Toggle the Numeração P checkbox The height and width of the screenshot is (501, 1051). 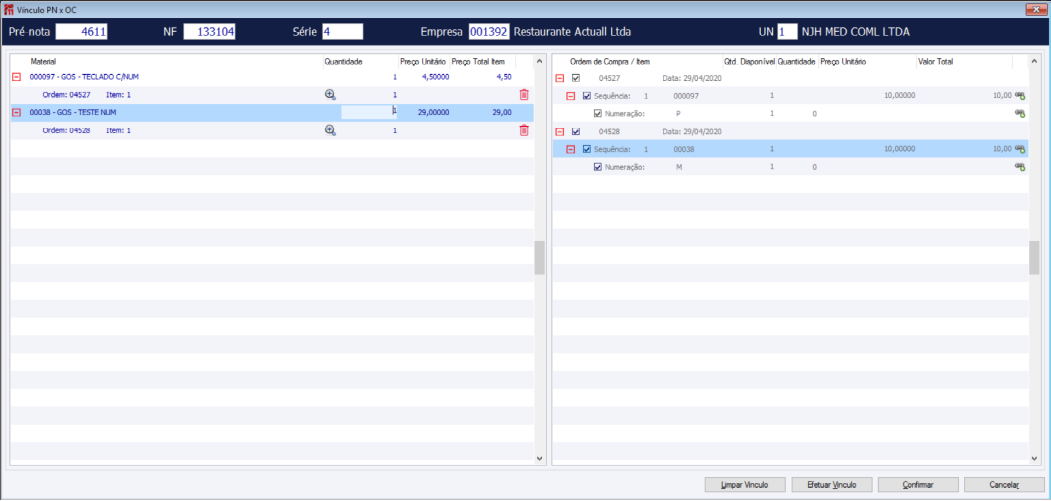click(598, 113)
